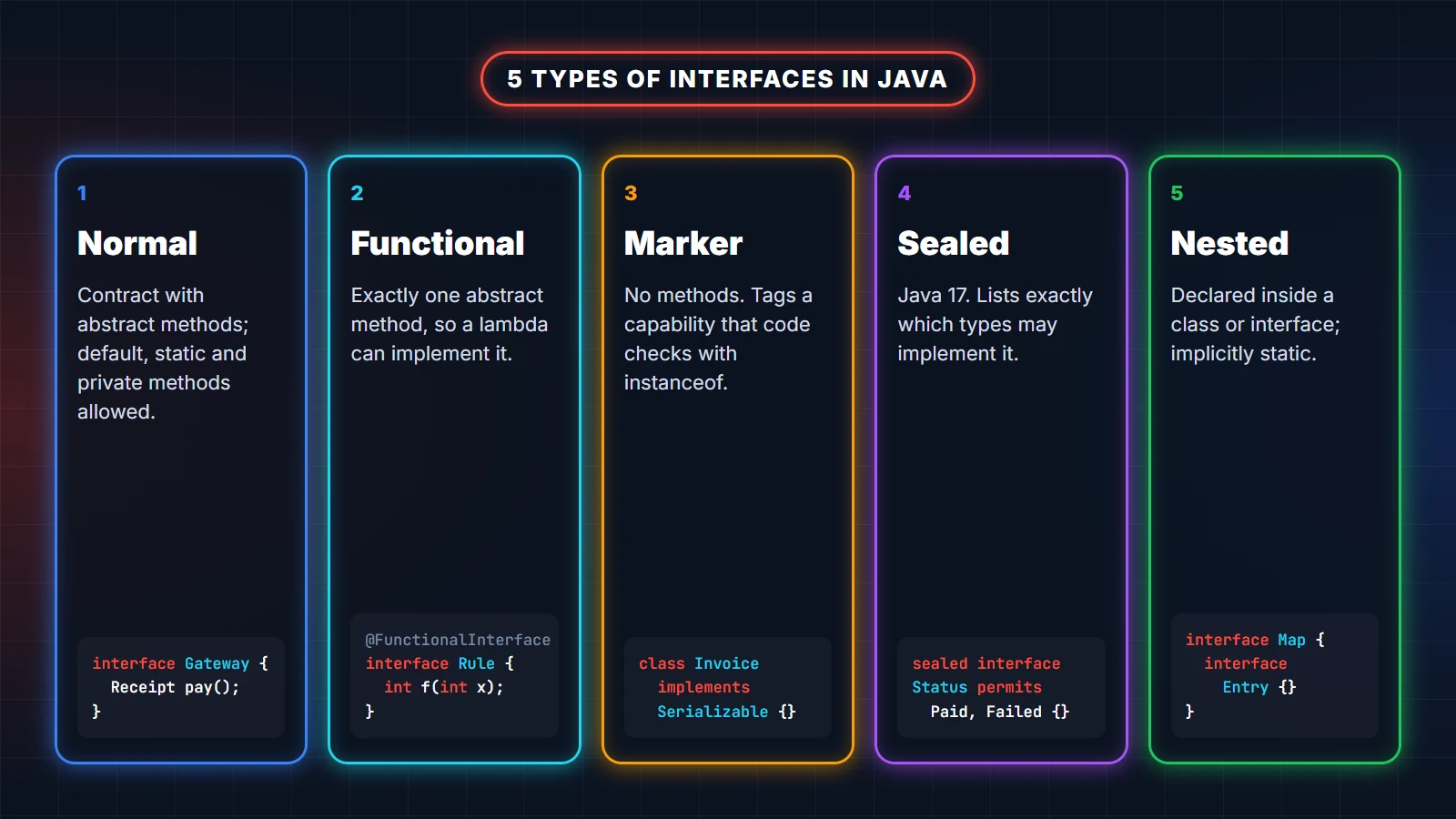Click the number 3 on the Marker card
This screenshot has width=1456, height=819.
631,193
